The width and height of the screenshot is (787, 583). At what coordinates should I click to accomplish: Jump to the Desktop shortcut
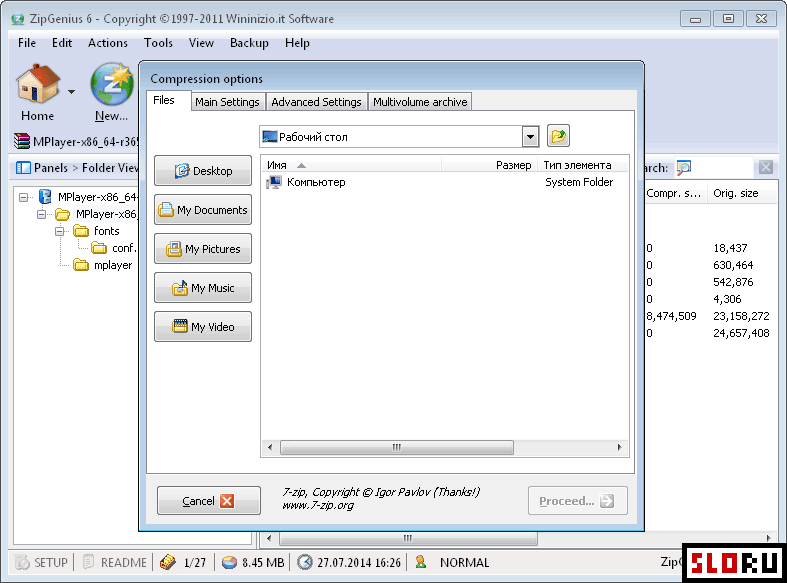(x=203, y=171)
